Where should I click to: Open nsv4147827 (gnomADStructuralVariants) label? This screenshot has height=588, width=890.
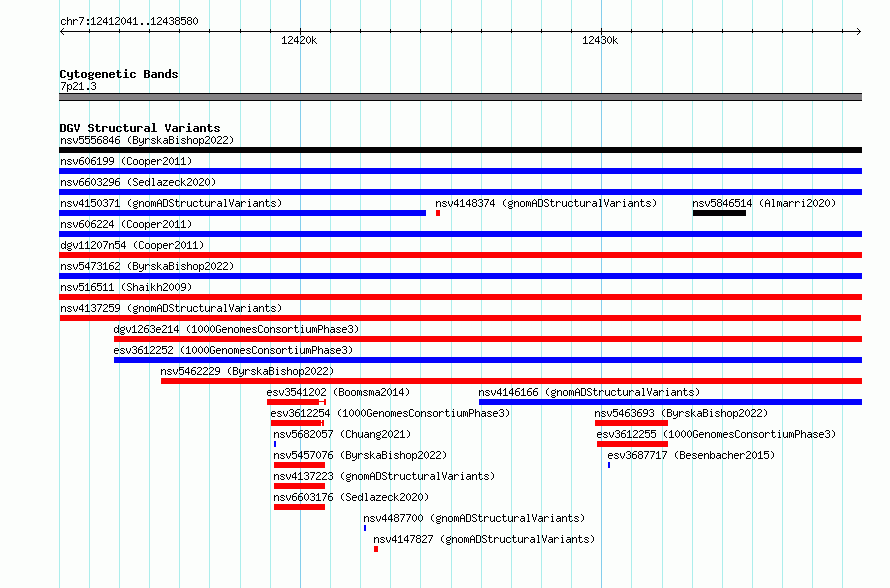point(484,539)
